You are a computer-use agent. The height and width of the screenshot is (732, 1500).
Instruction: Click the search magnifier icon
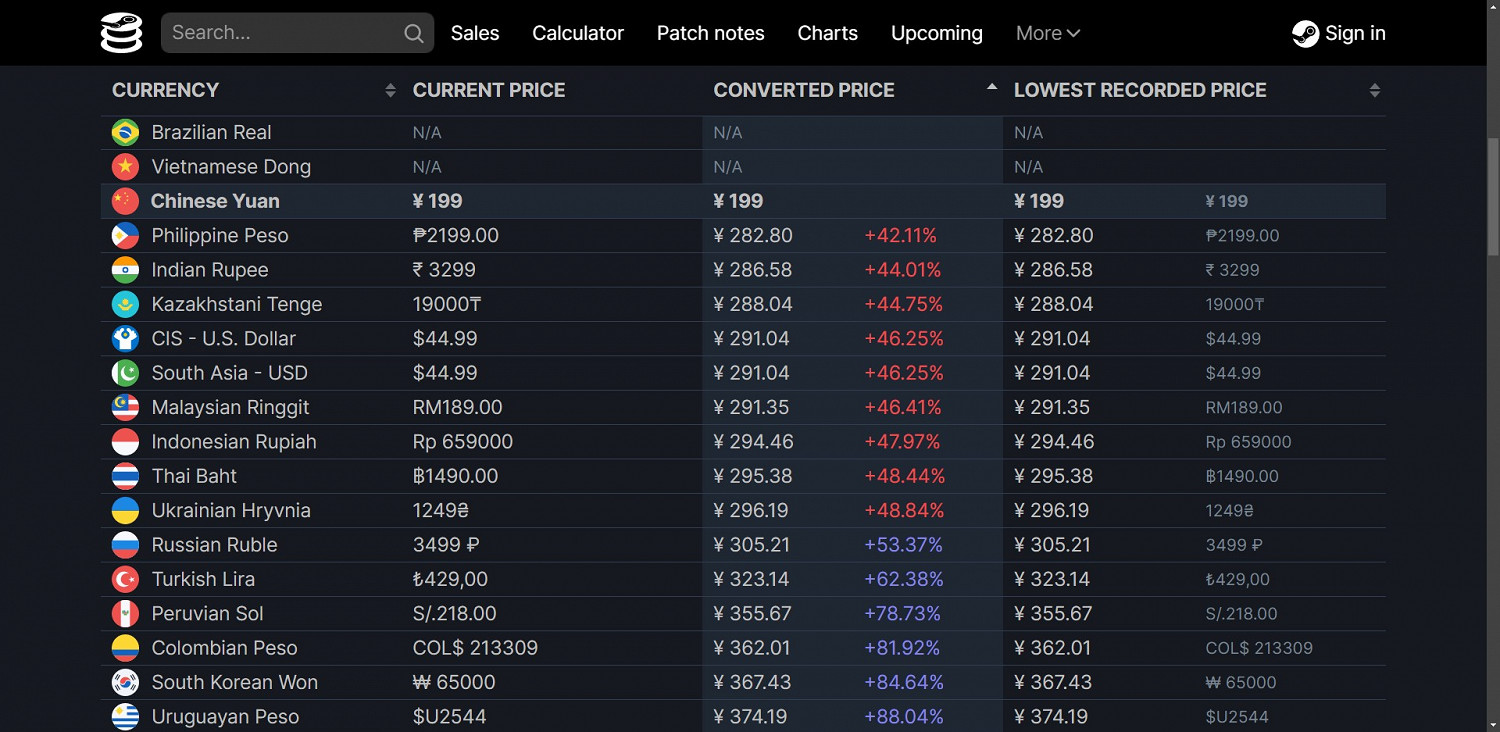click(413, 34)
